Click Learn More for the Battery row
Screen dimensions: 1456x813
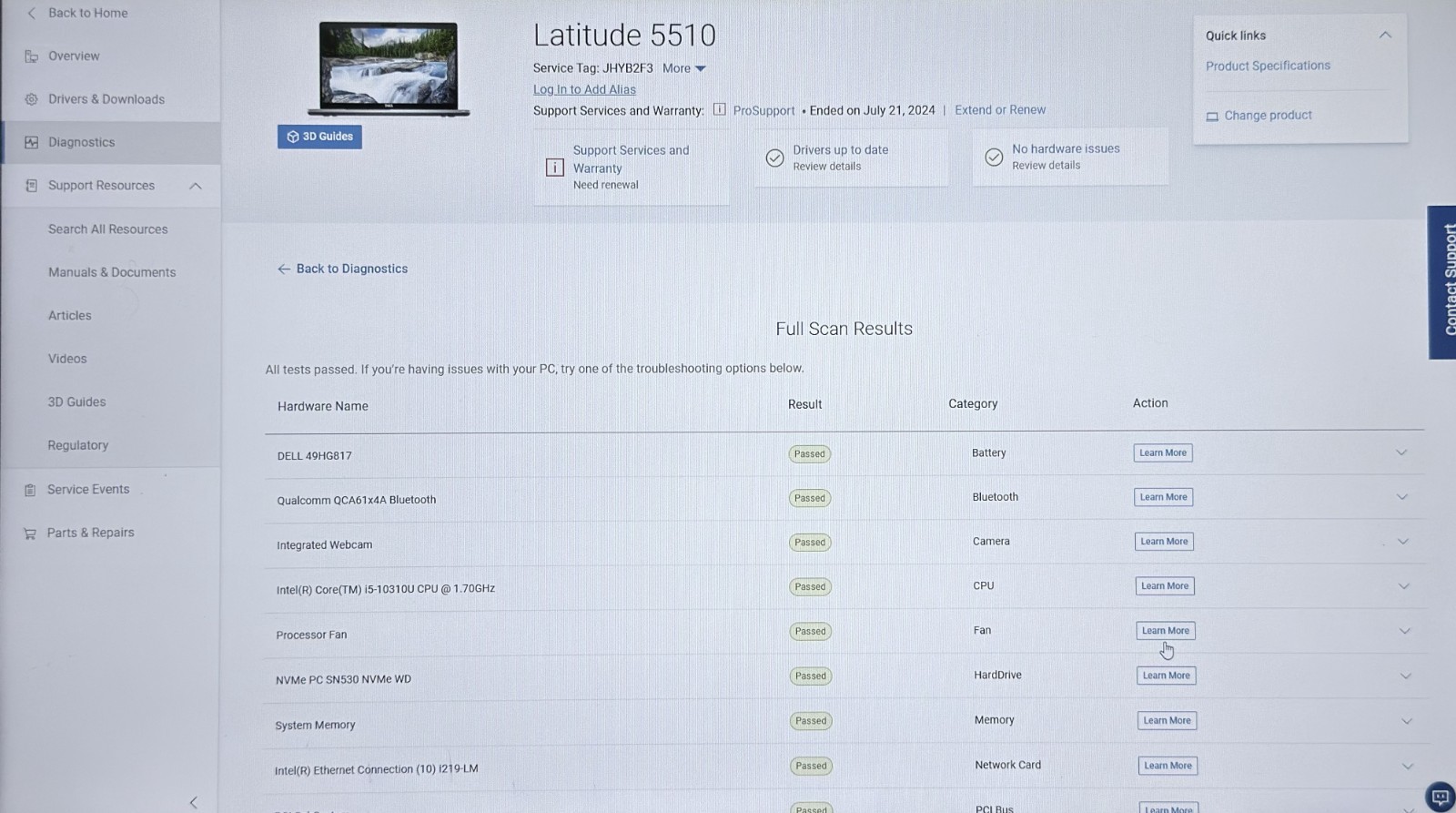click(1163, 452)
